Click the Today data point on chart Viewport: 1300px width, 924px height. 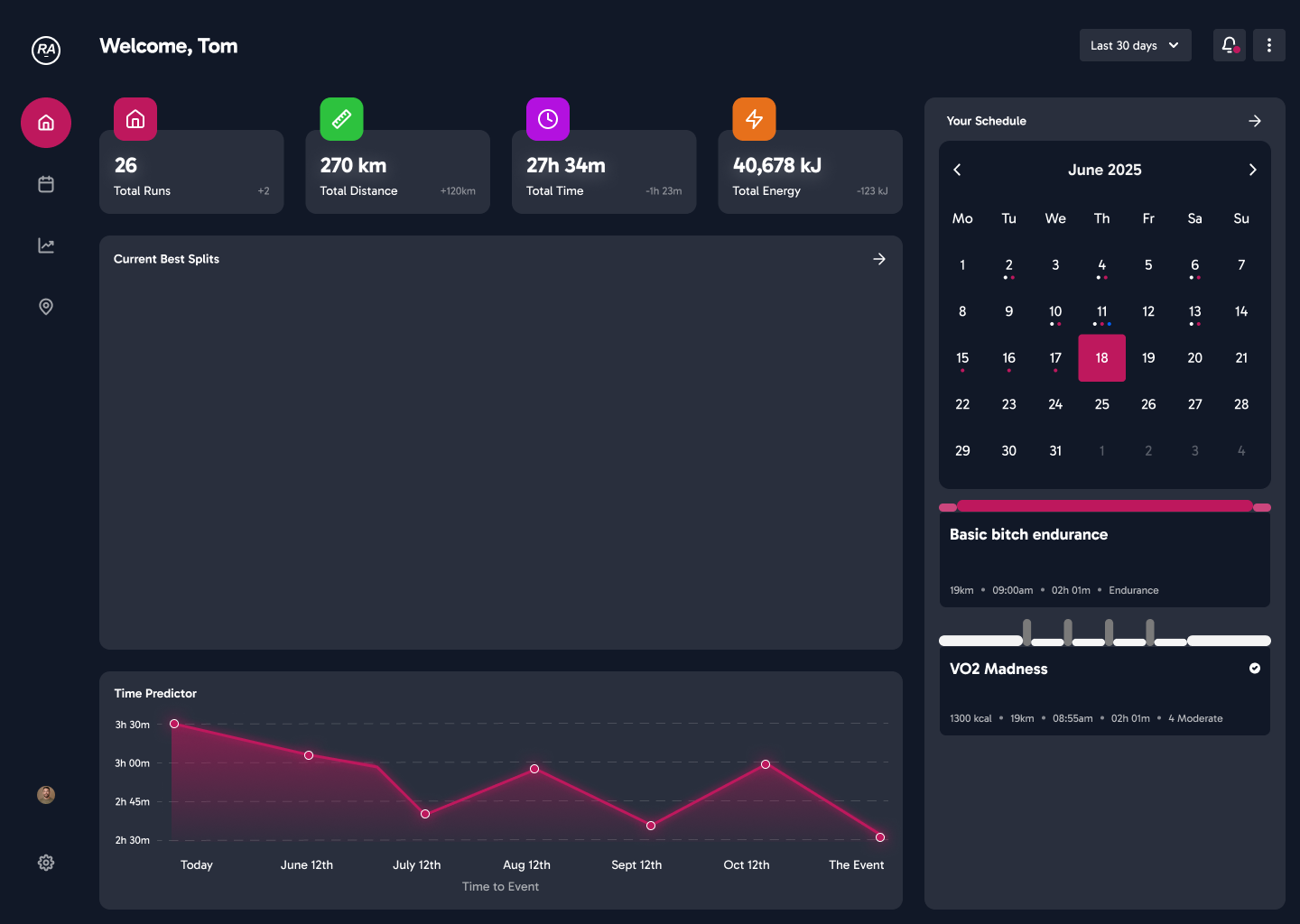(174, 724)
